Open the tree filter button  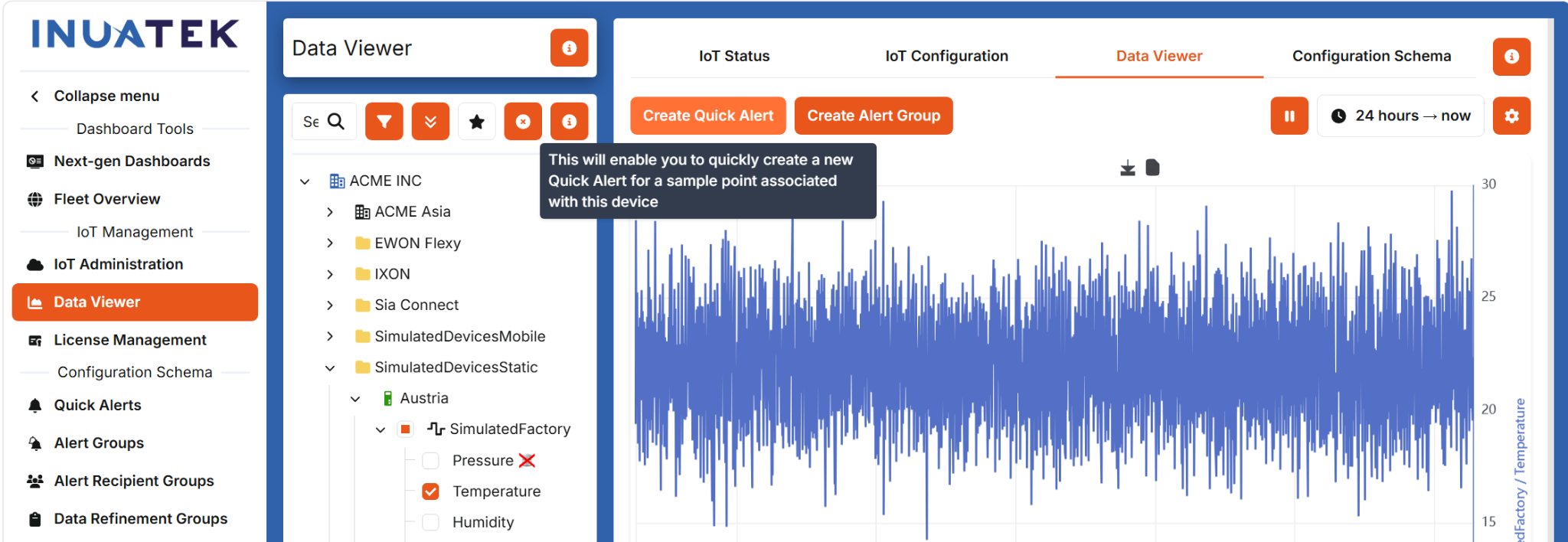[384, 121]
